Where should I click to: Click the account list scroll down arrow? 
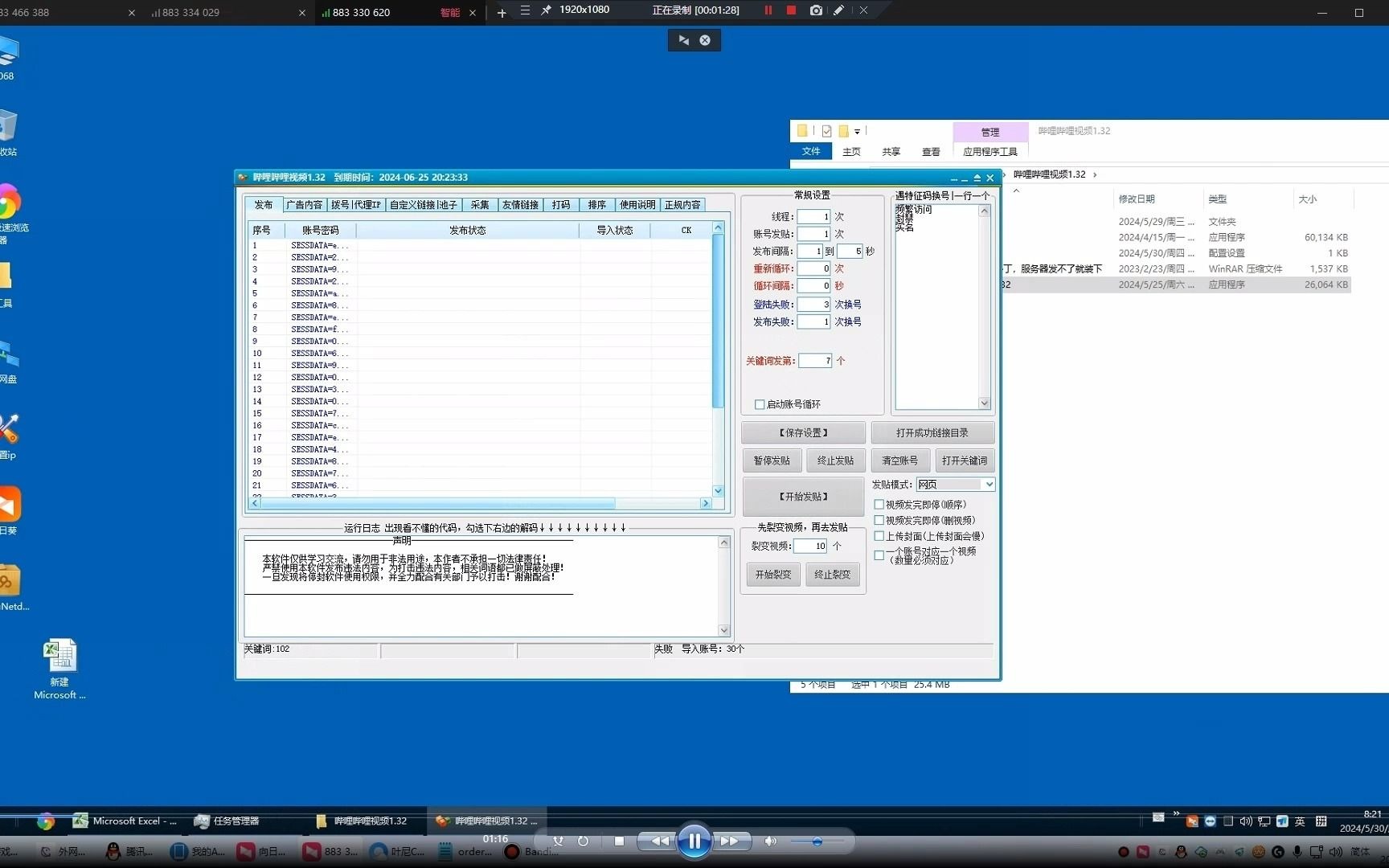718,490
